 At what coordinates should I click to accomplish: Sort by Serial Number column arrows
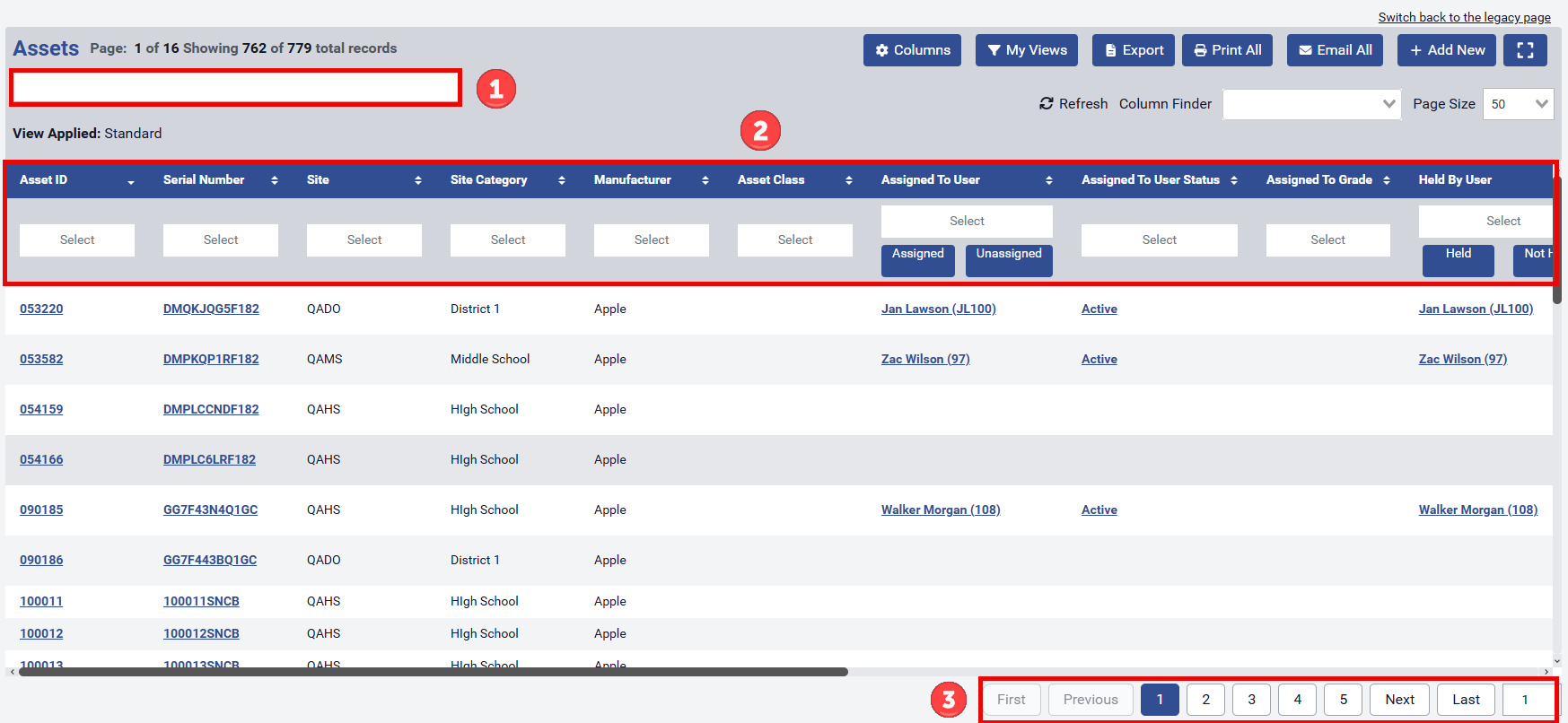[275, 180]
